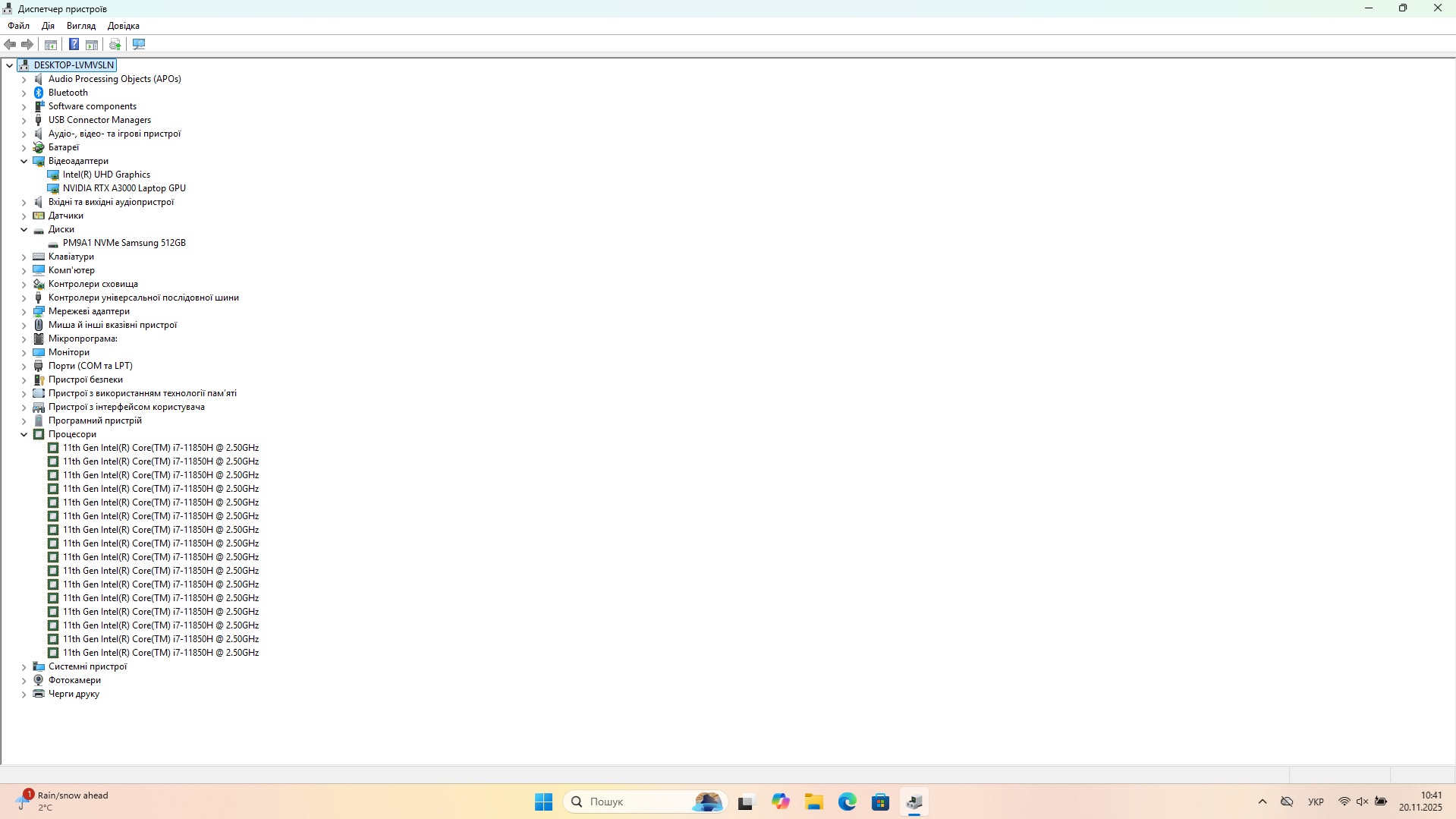Click the update driver toolbar icon
Viewport: 1456px width, 819px height.
pyautogui.click(x=115, y=44)
